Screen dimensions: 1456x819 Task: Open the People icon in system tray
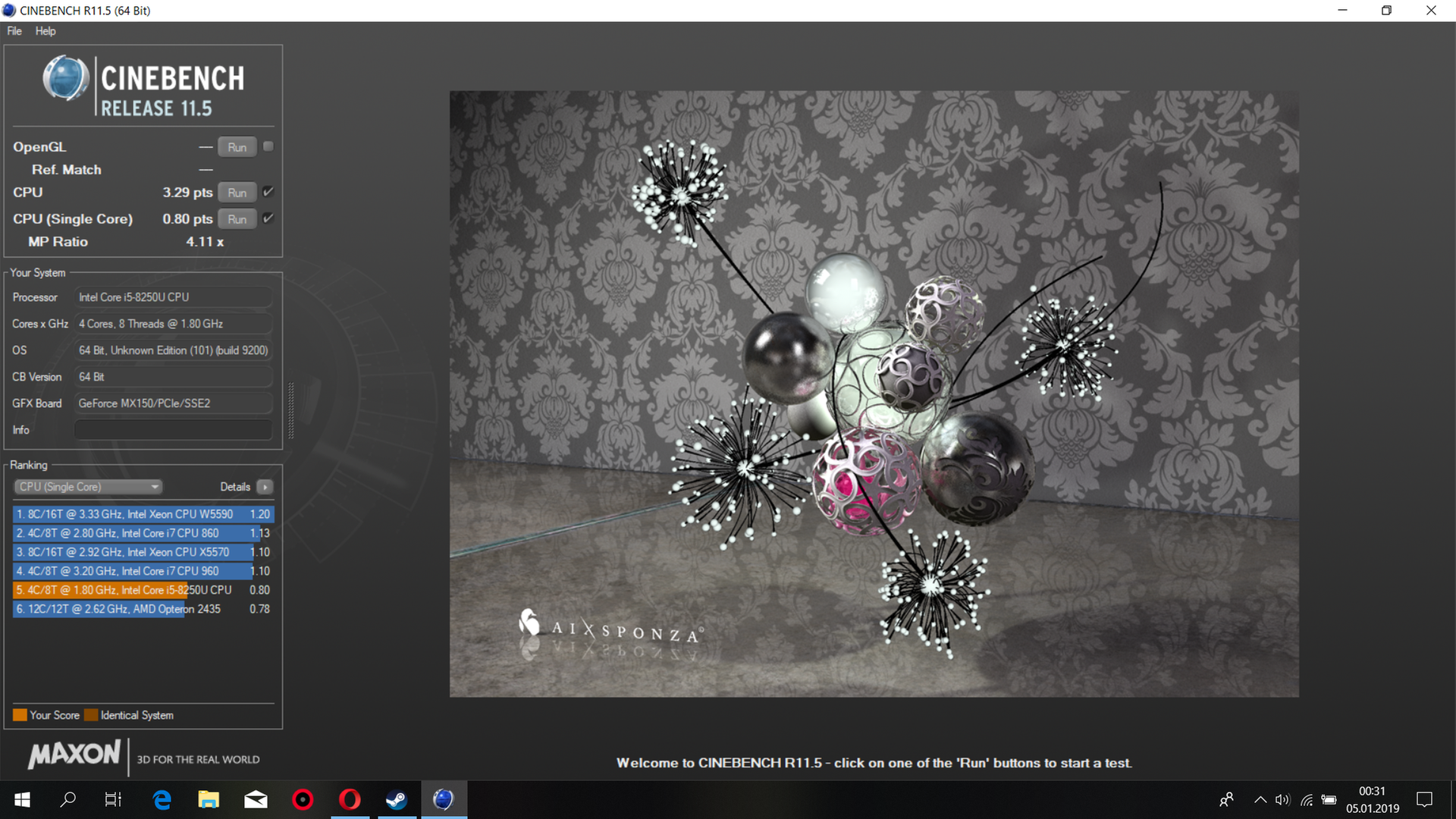[x=1226, y=799]
